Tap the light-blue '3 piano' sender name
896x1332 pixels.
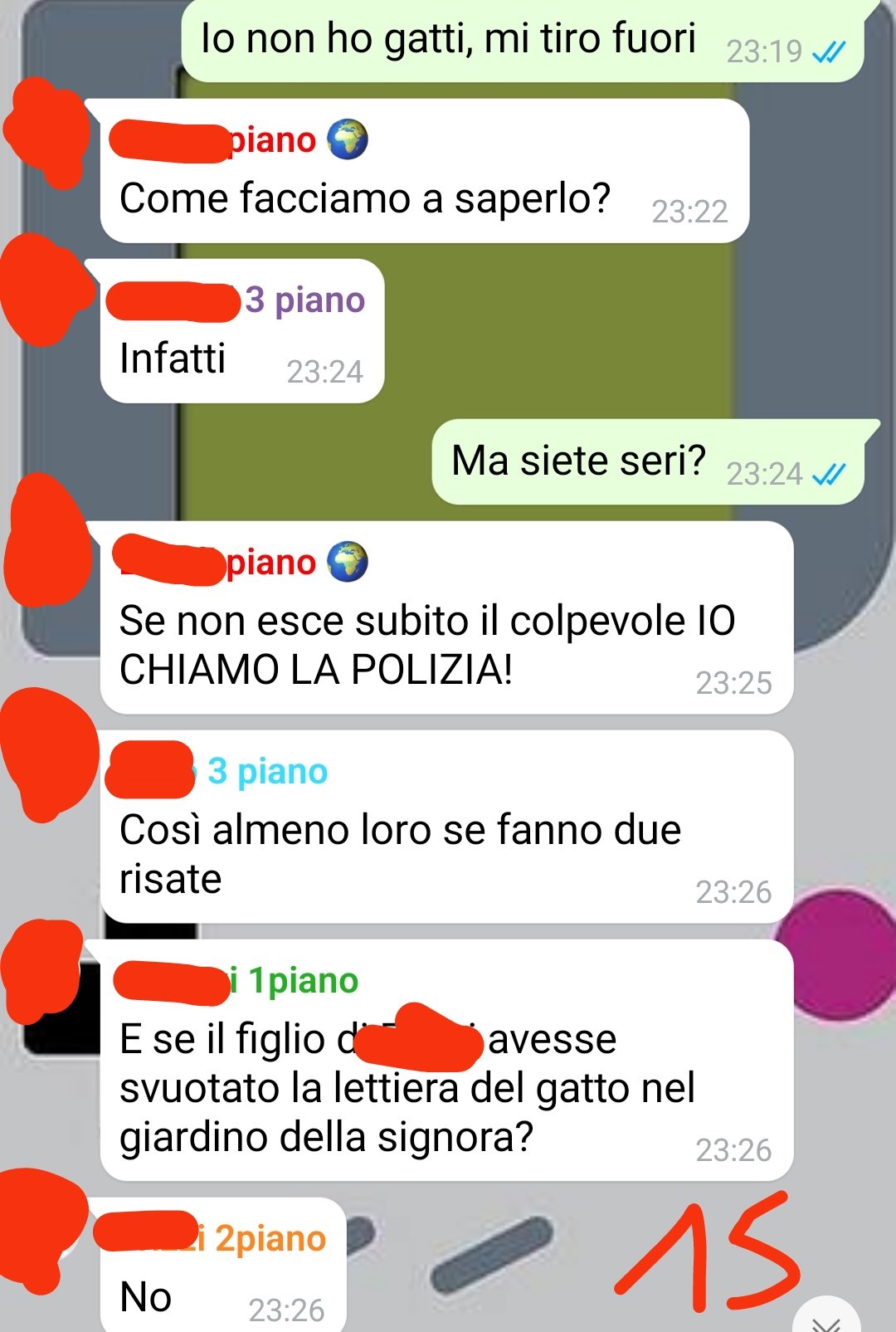(267, 771)
